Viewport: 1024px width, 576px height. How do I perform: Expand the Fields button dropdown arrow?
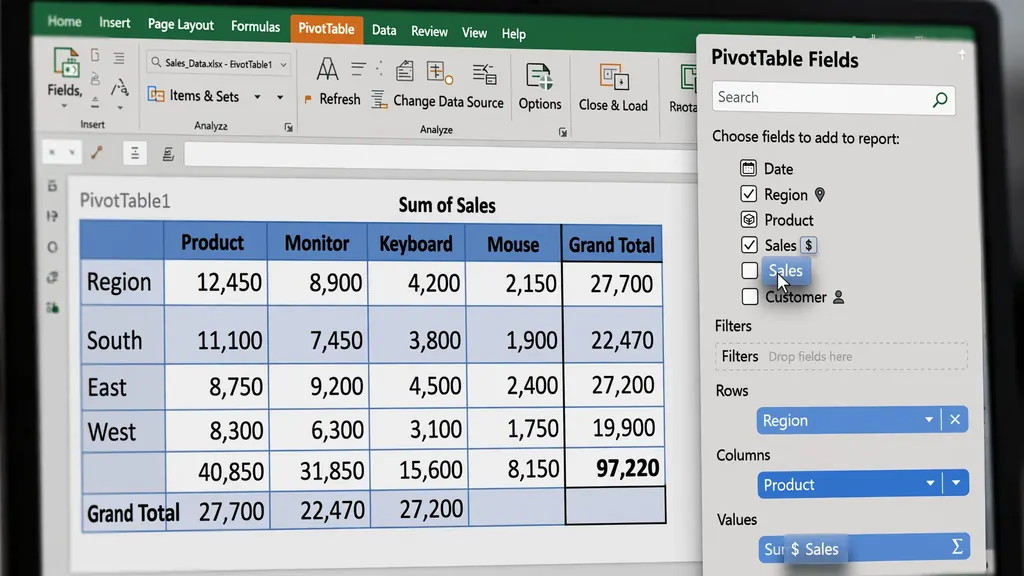pos(64,106)
